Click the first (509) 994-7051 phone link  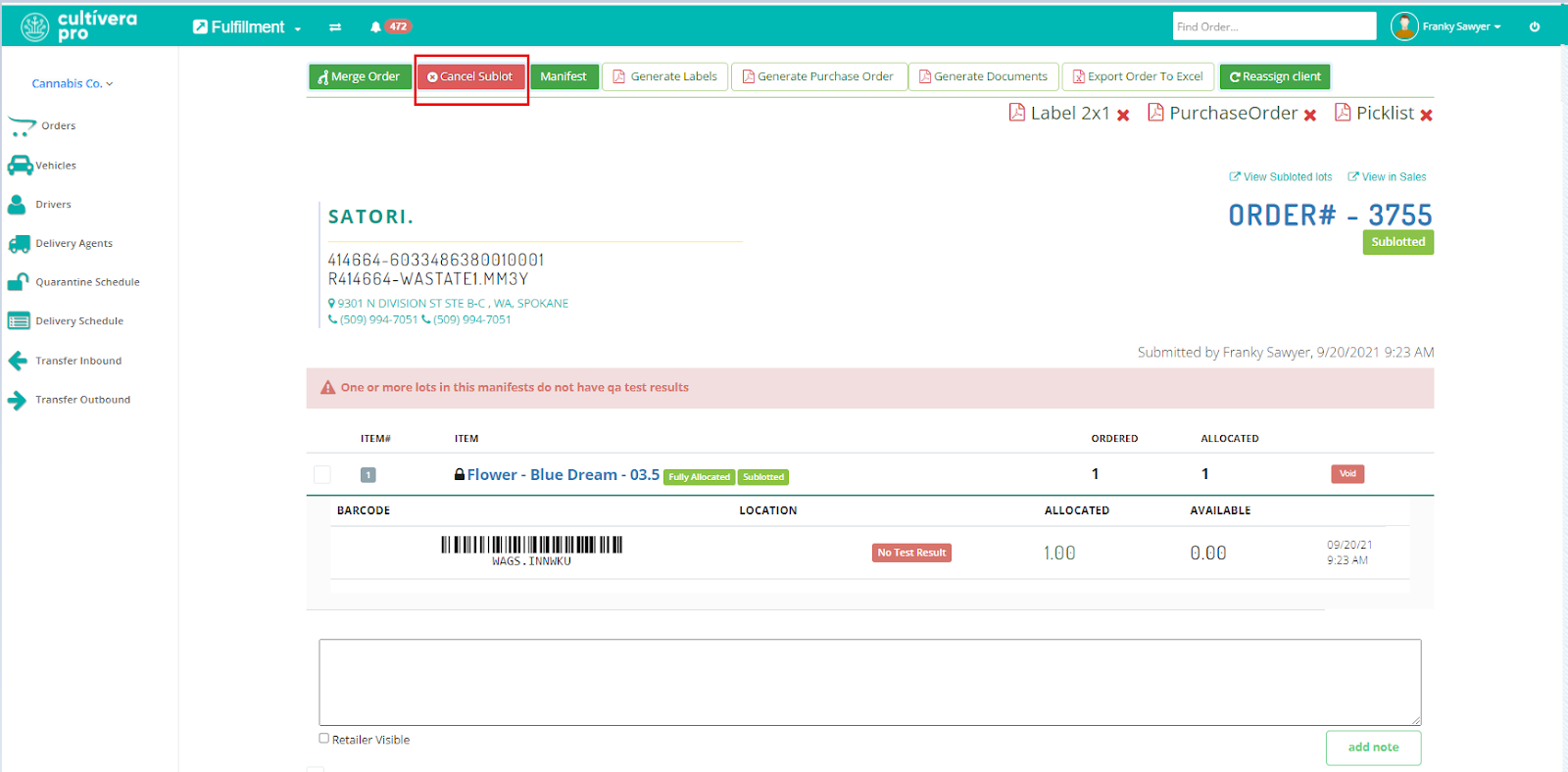click(x=373, y=319)
